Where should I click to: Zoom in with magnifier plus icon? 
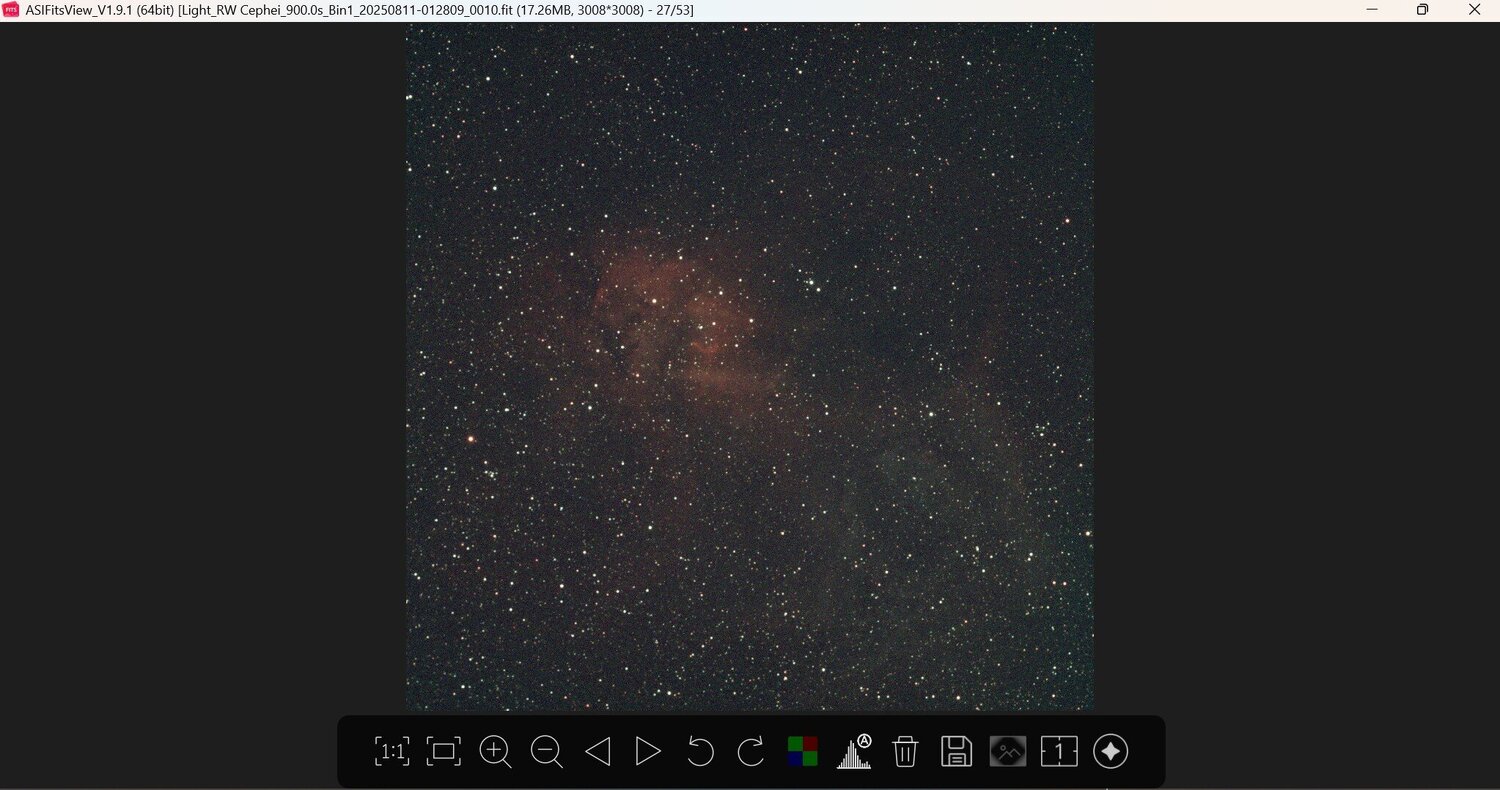click(495, 751)
